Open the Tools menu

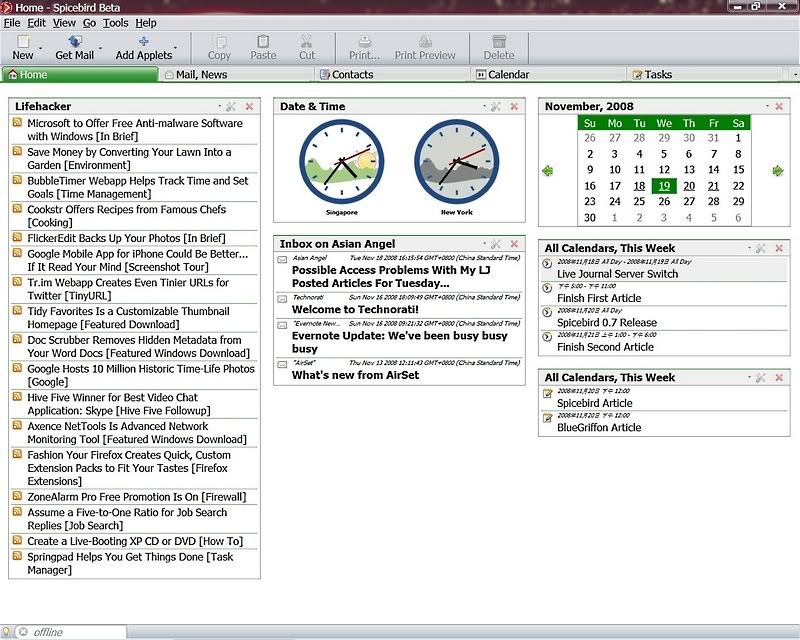pyautogui.click(x=116, y=23)
